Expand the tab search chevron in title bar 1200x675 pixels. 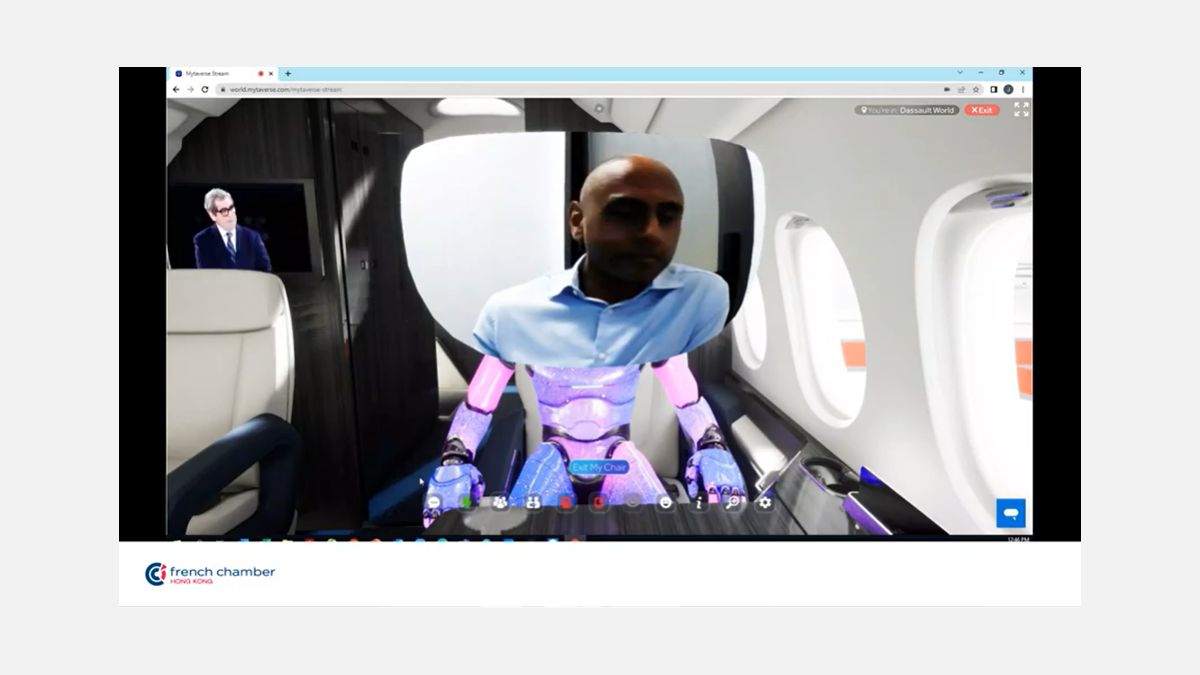tap(960, 73)
